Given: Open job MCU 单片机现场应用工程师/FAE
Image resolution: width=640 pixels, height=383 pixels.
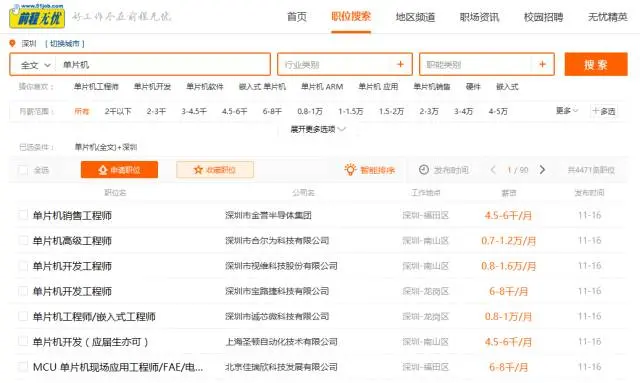Looking at the screenshot, I should point(118,367).
